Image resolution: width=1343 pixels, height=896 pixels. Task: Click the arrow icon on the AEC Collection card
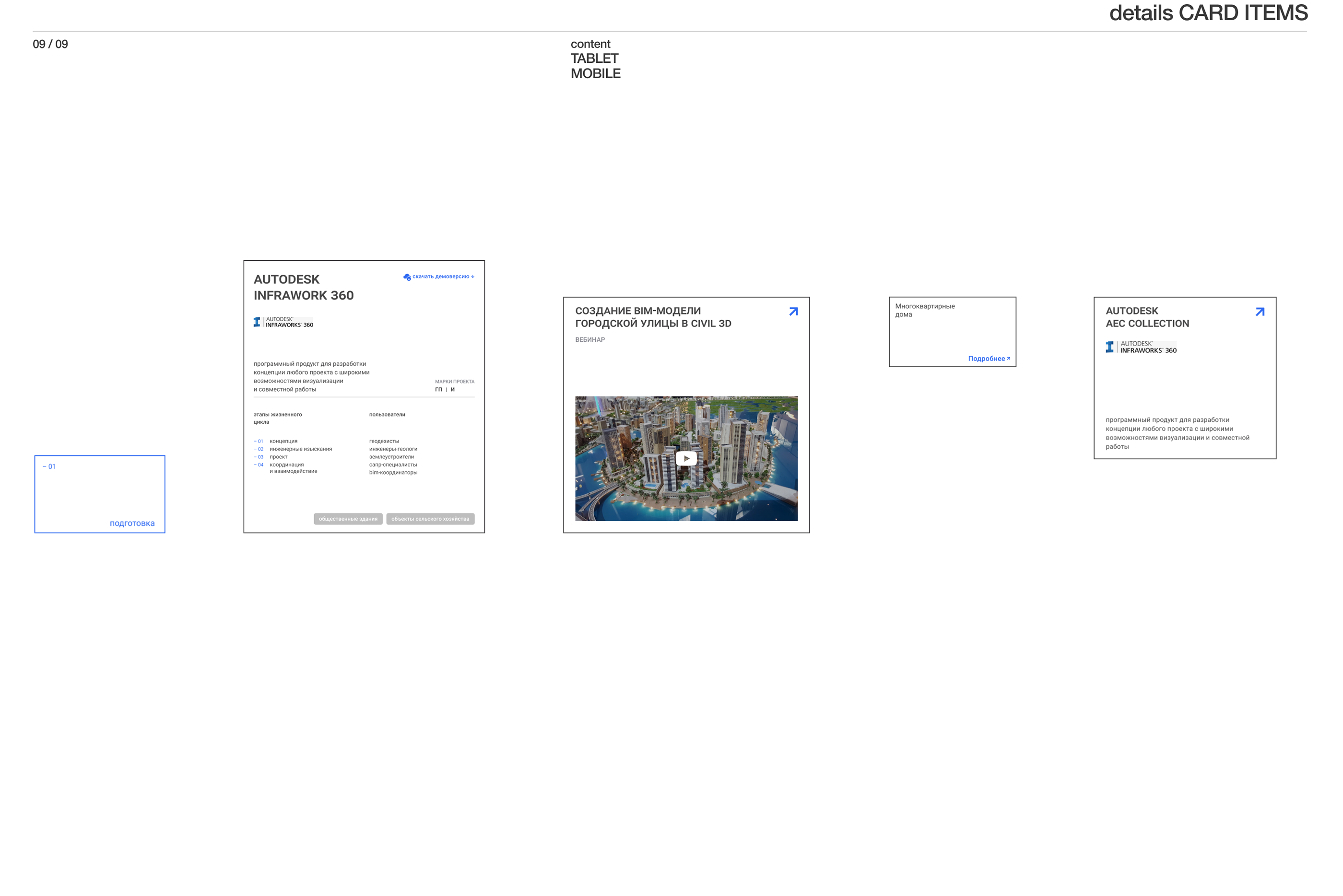pyautogui.click(x=1260, y=312)
